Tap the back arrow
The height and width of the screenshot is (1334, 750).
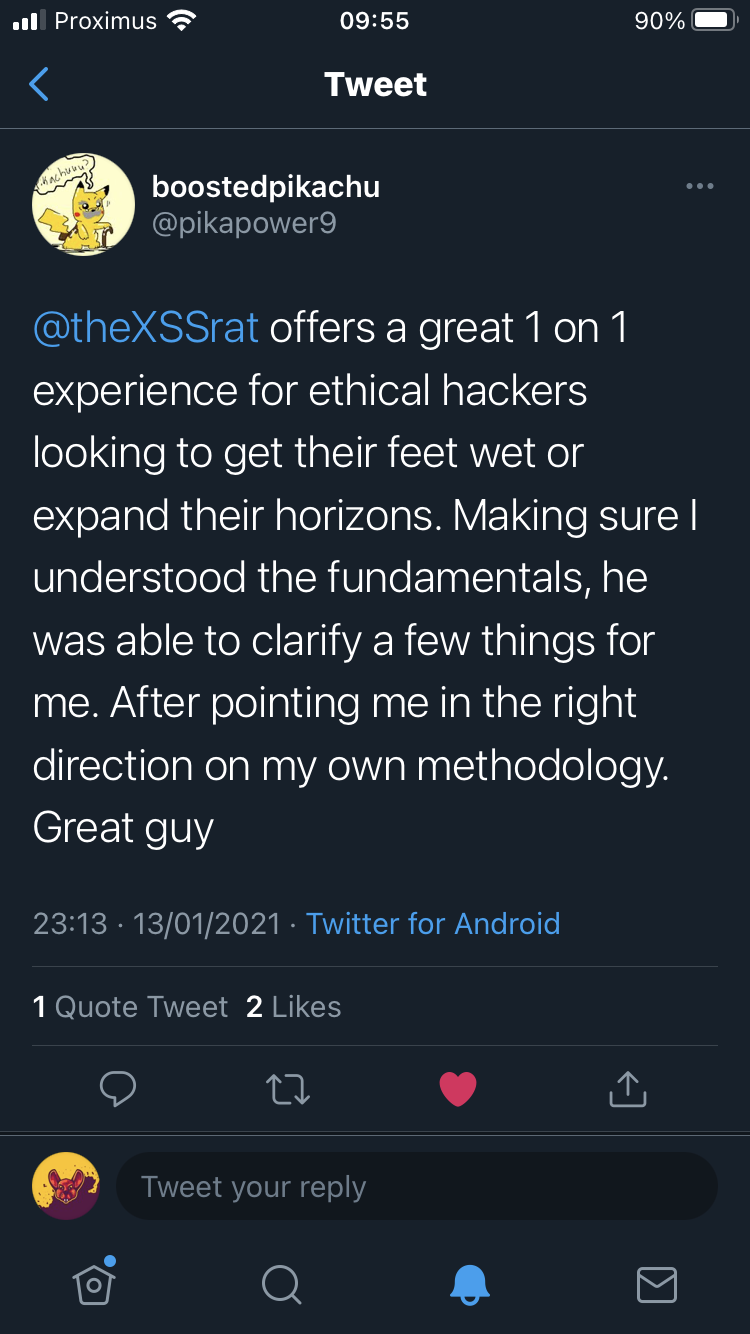click(39, 85)
